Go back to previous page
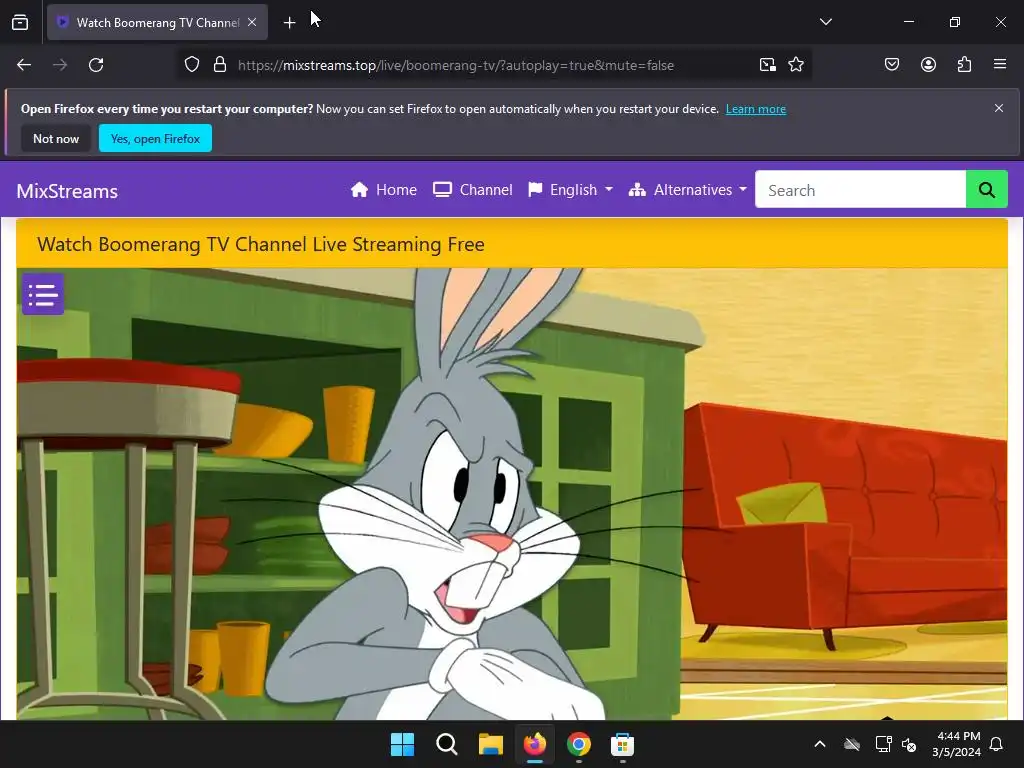 click(x=24, y=65)
